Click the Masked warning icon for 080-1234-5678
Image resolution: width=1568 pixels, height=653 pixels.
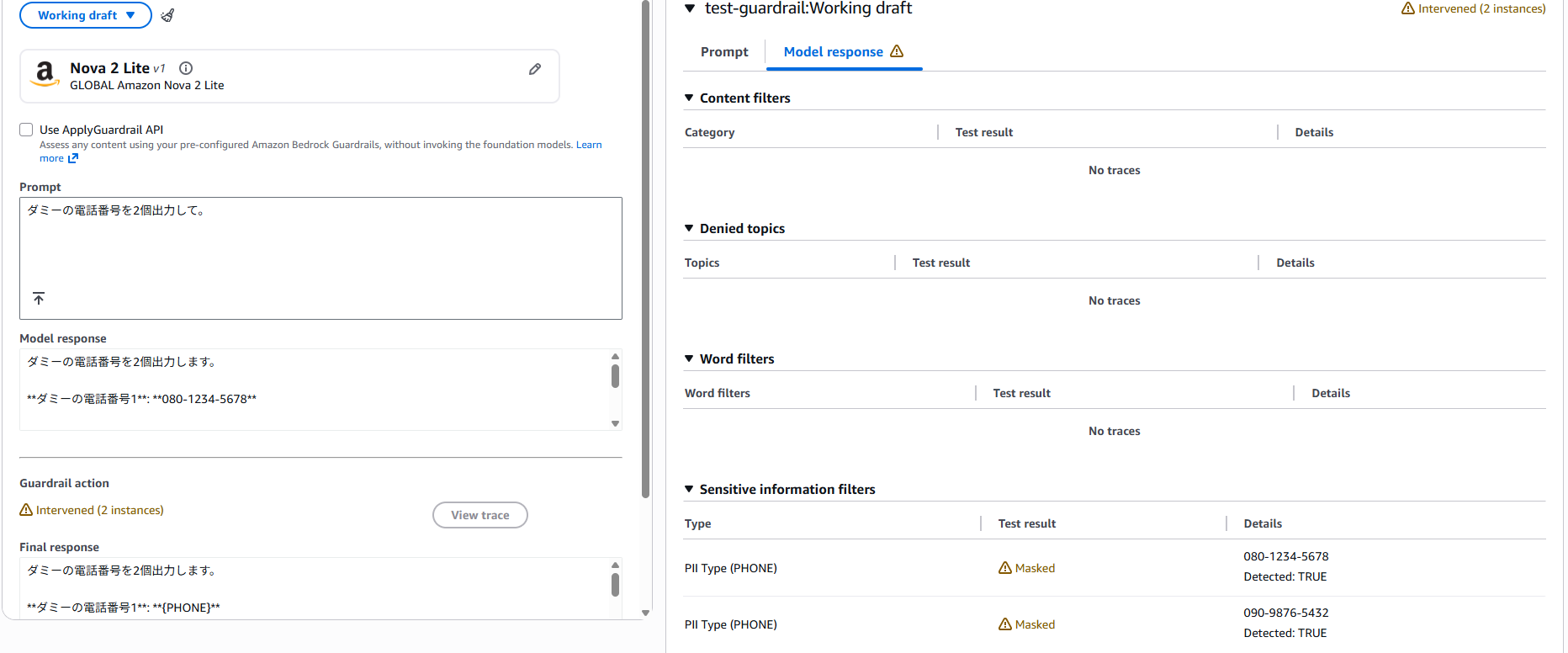(x=1004, y=568)
